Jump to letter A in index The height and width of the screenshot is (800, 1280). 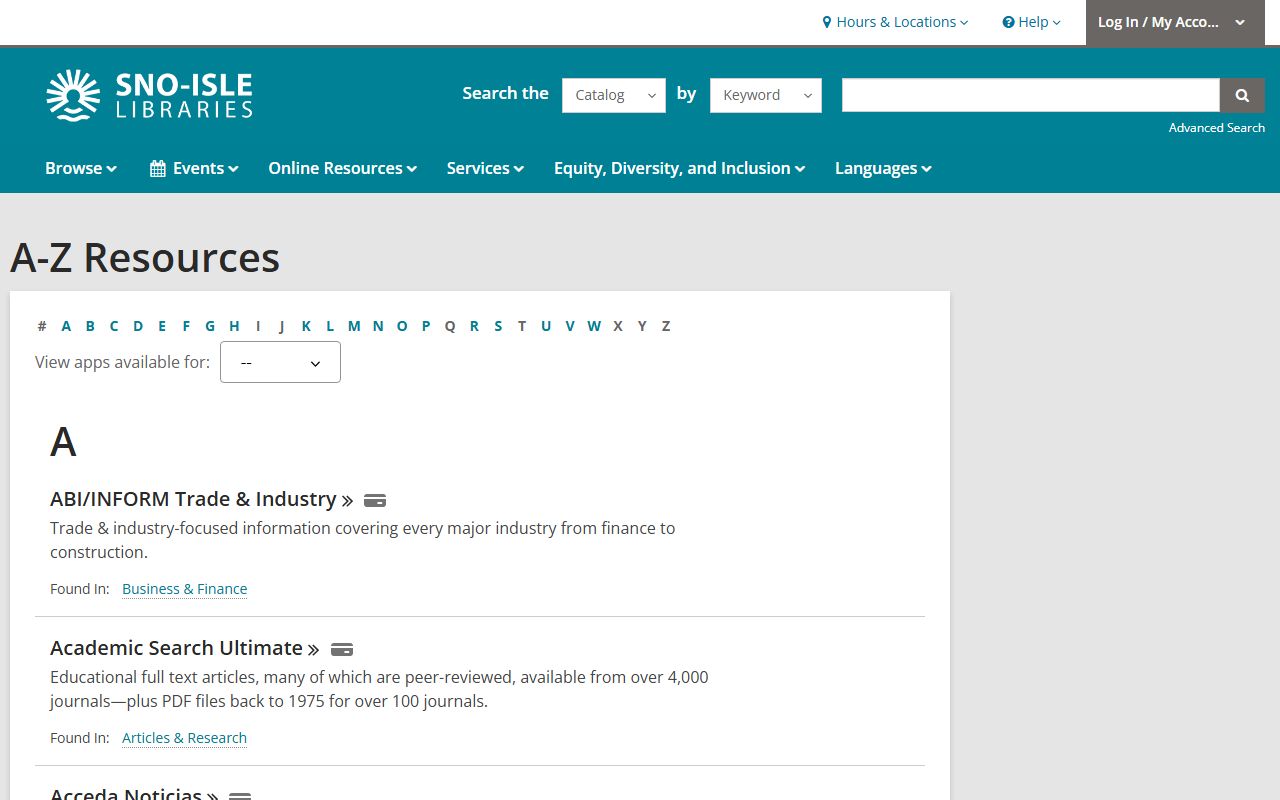coord(66,326)
